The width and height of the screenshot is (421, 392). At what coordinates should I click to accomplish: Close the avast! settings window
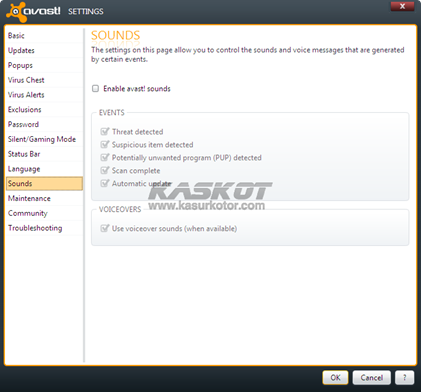[402, 6]
